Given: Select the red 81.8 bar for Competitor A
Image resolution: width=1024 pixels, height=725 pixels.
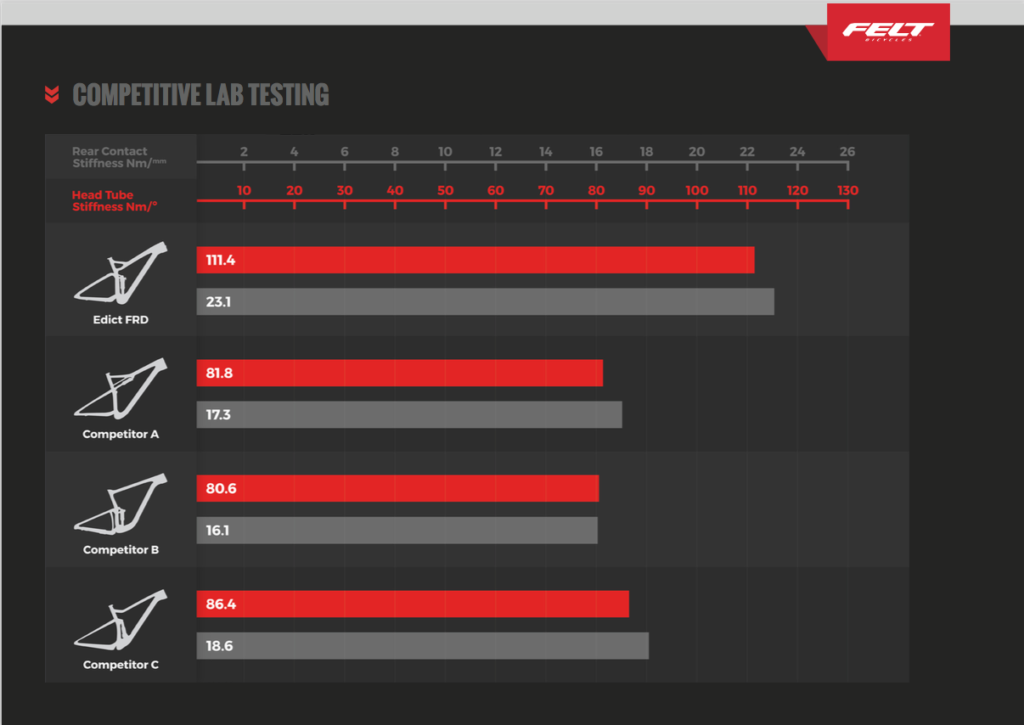Looking at the screenshot, I should [x=400, y=373].
